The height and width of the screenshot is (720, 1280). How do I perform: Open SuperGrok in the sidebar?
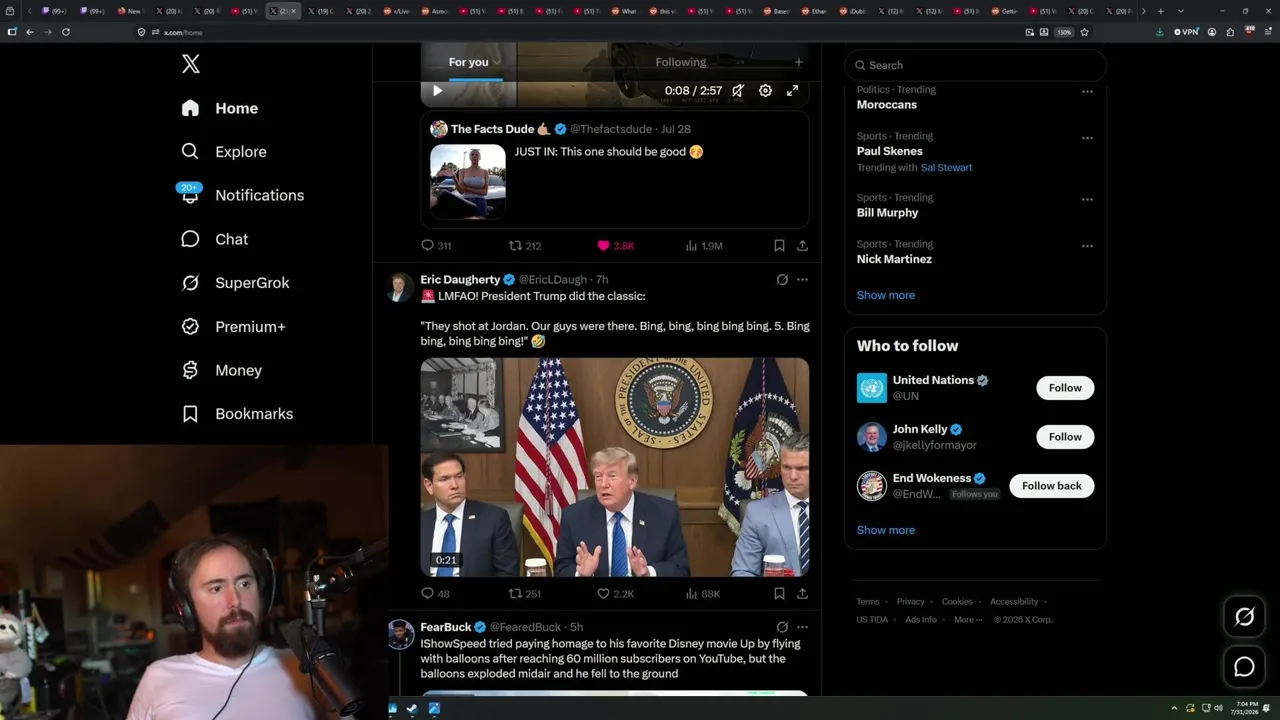click(235, 283)
